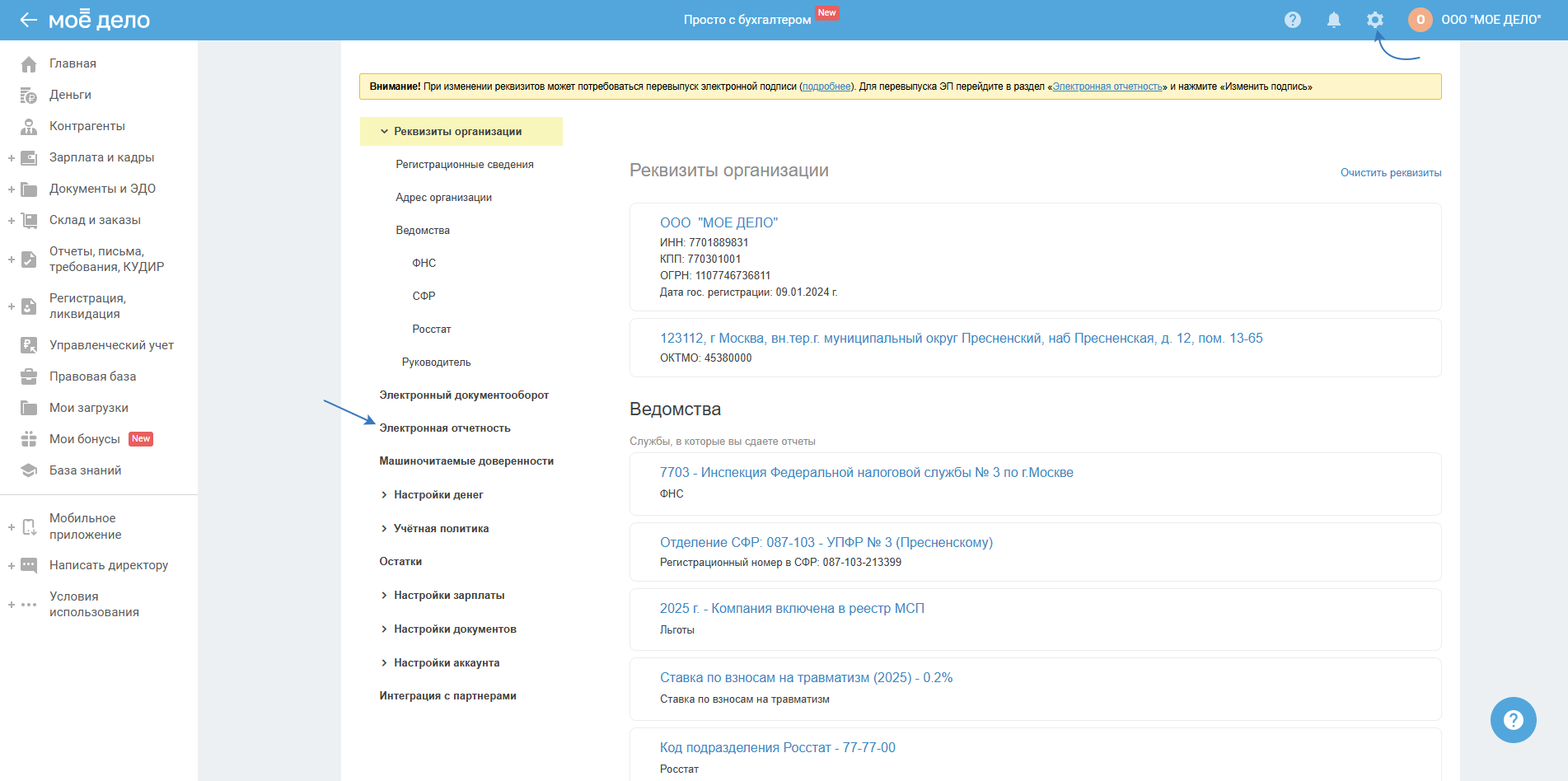Select Электронная отчетность menu item
Screen dimensions: 1568x781
tap(445, 428)
